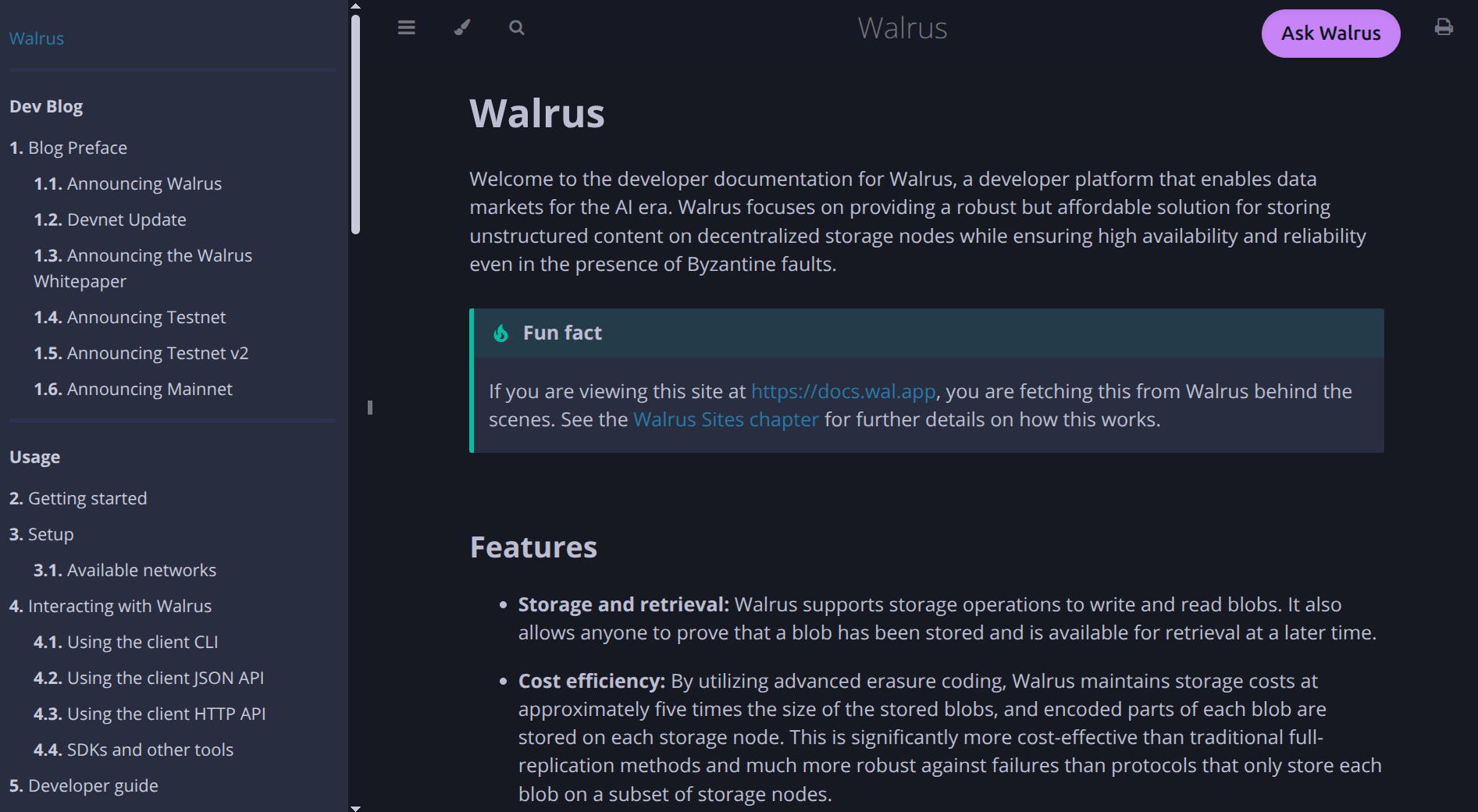Click the Fun fact flame icon
Image resolution: width=1478 pixels, height=812 pixels.
[x=501, y=333]
